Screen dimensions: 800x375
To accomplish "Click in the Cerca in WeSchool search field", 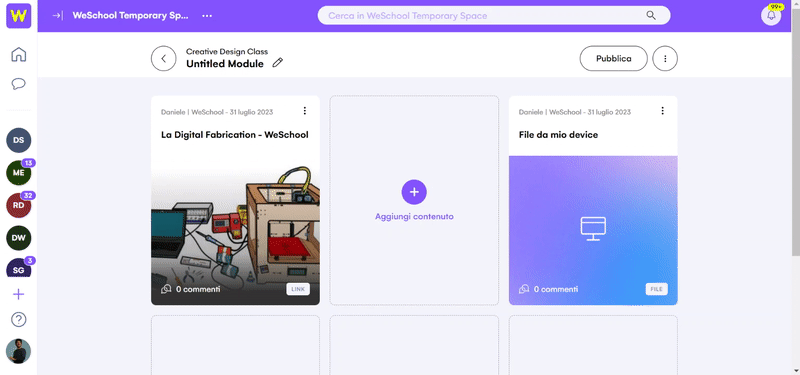I will (x=494, y=15).
